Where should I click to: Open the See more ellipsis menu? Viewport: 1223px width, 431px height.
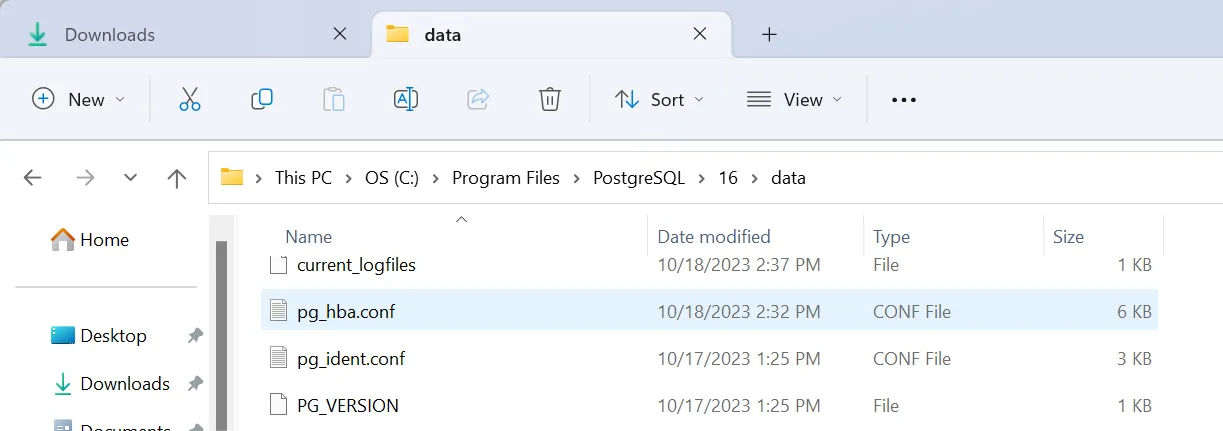tap(903, 99)
